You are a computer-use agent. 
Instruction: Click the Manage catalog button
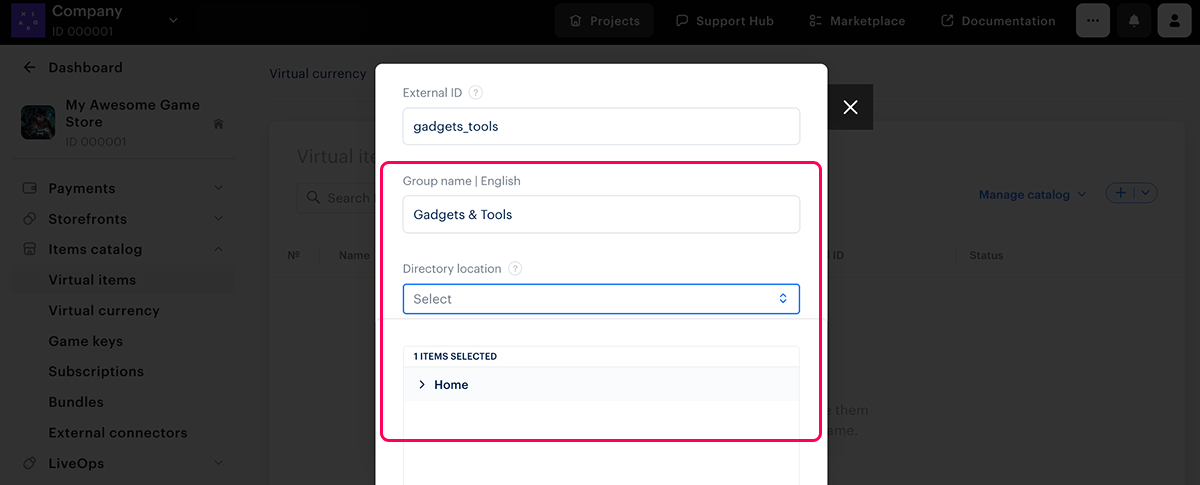[x=1032, y=195]
